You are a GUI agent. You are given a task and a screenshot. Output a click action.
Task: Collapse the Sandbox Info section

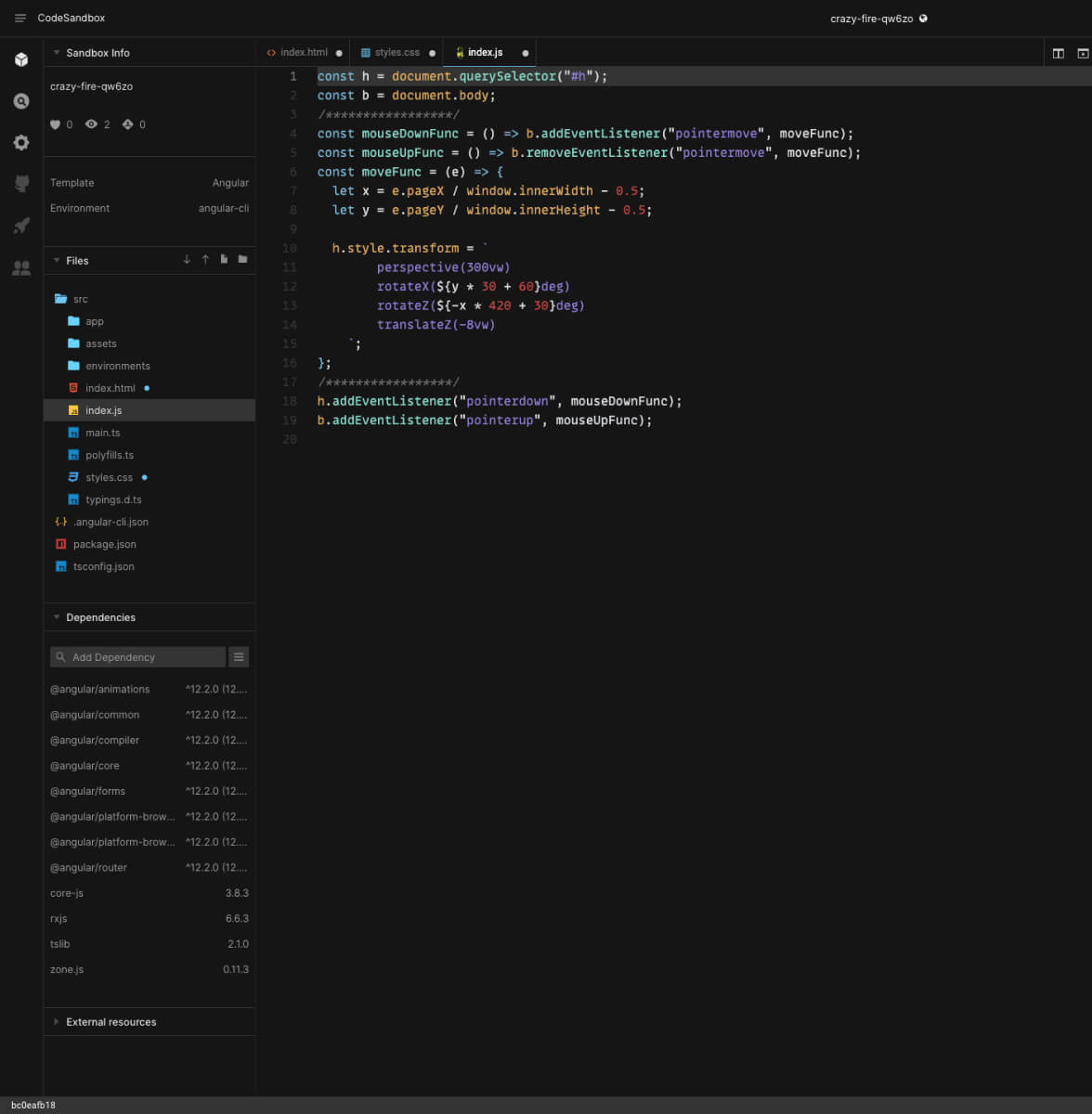click(57, 53)
